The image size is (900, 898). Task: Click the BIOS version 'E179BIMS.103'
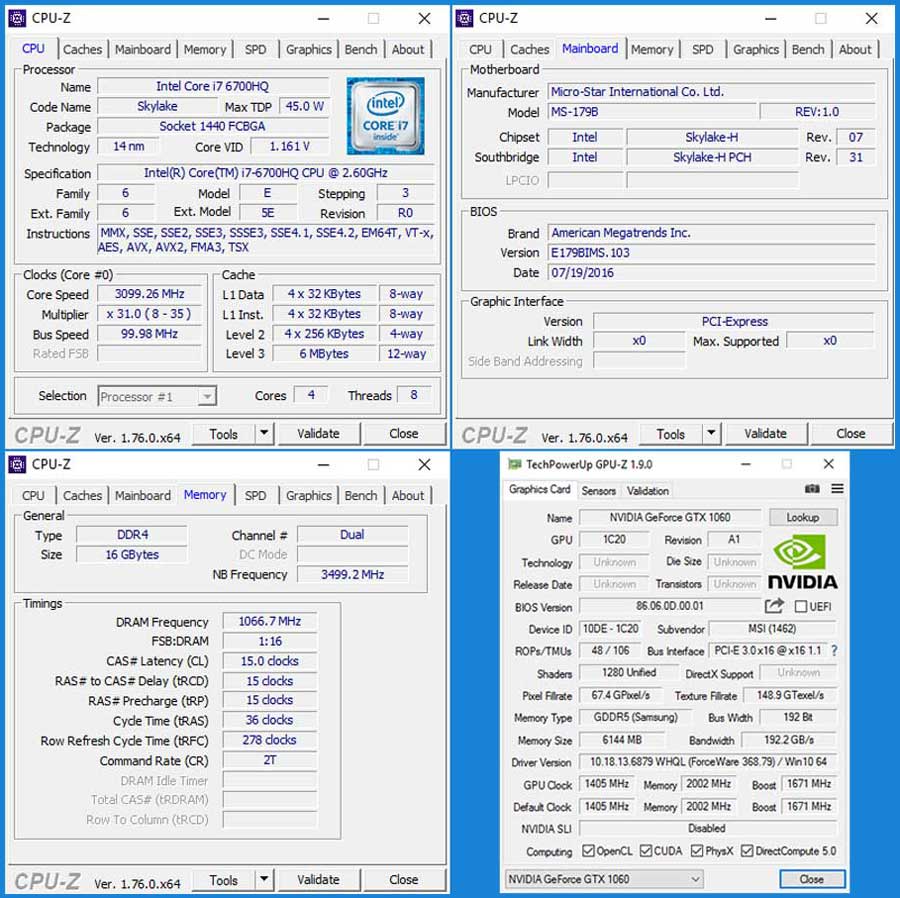coord(711,252)
